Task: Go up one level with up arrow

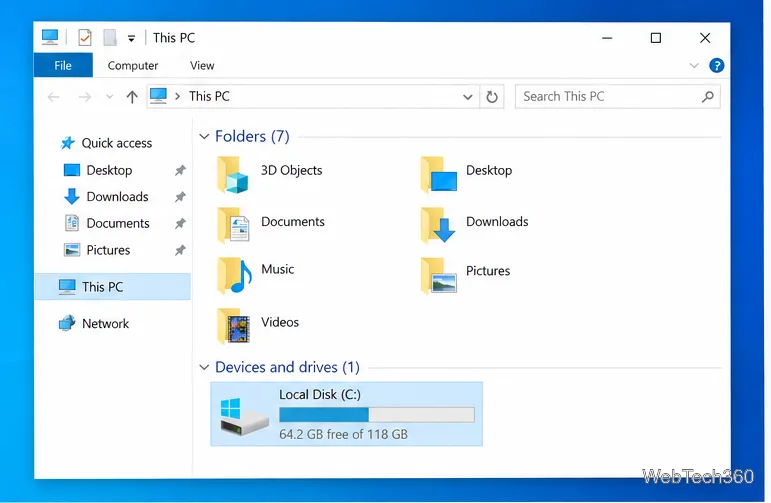Action: (132, 97)
